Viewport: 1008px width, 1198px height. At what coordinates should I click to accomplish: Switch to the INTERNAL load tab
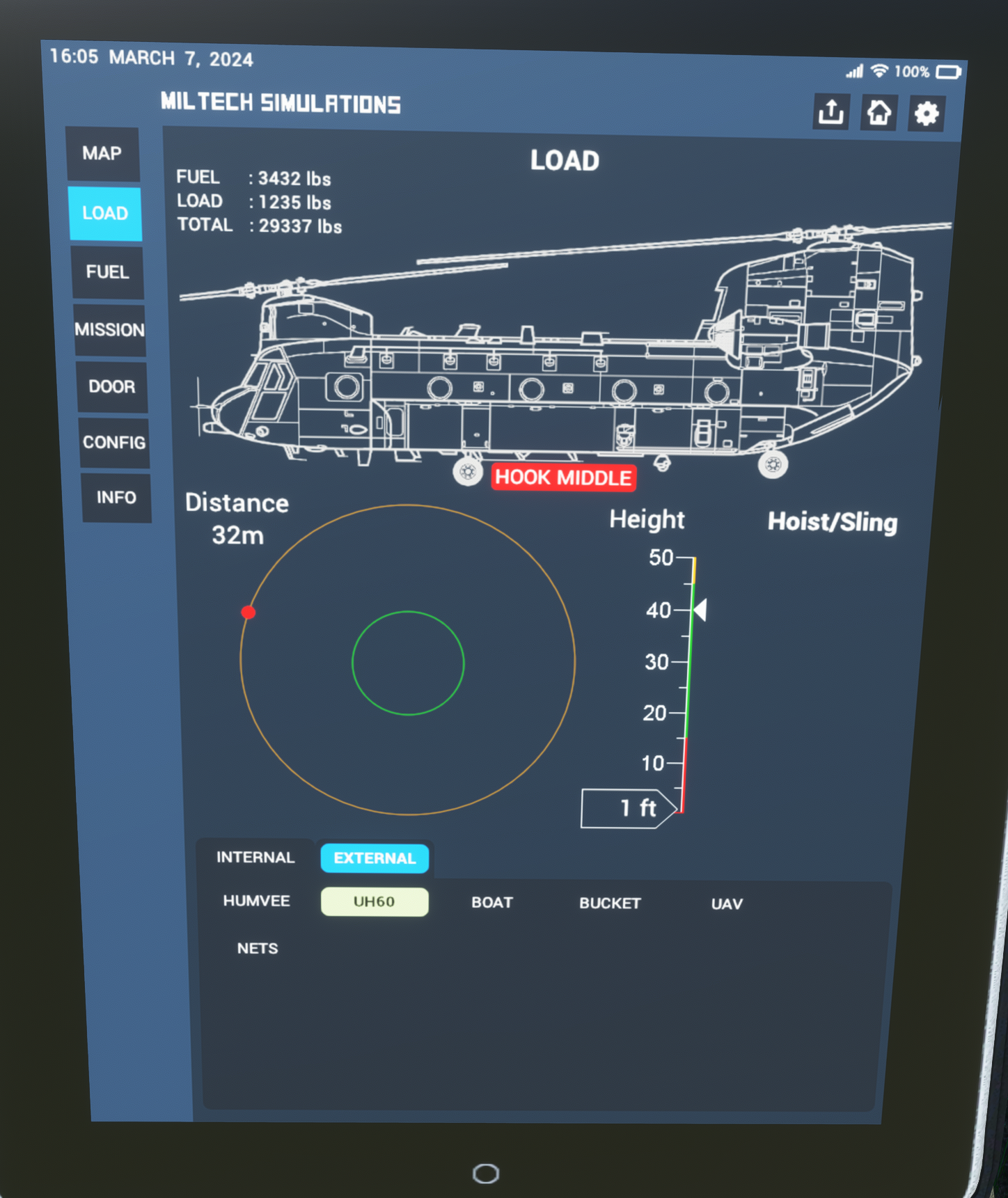[255, 858]
